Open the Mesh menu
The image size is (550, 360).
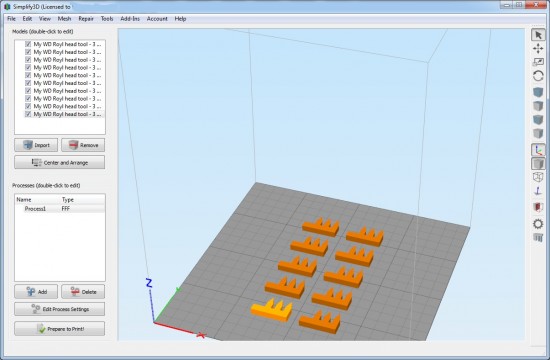pyautogui.click(x=64, y=19)
